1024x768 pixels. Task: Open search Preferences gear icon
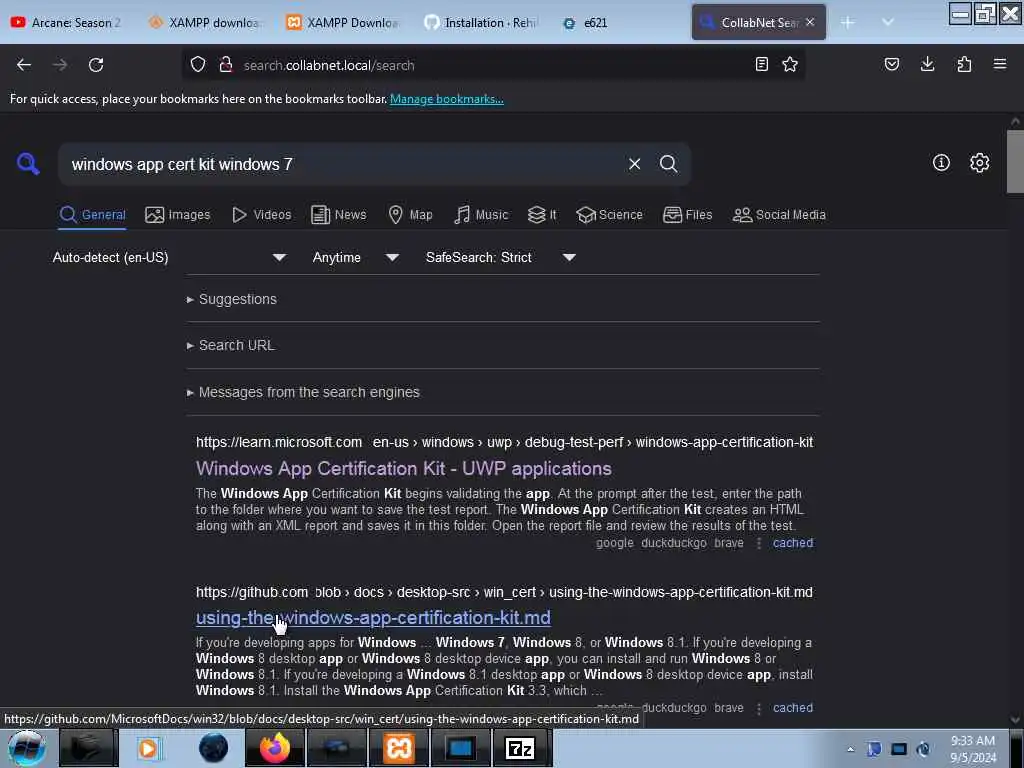980,163
